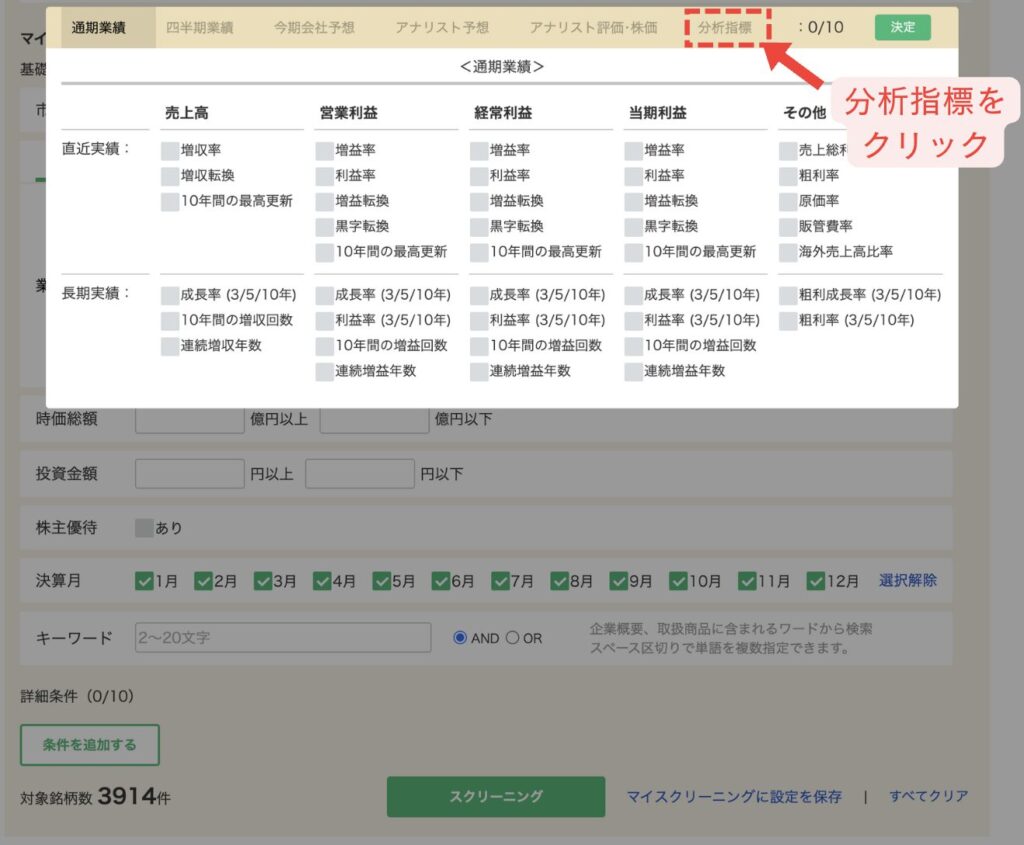This screenshot has height=845, width=1024.
Task: Click the 選択解除 link
Action: pyautogui.click(x=908, y=581)
